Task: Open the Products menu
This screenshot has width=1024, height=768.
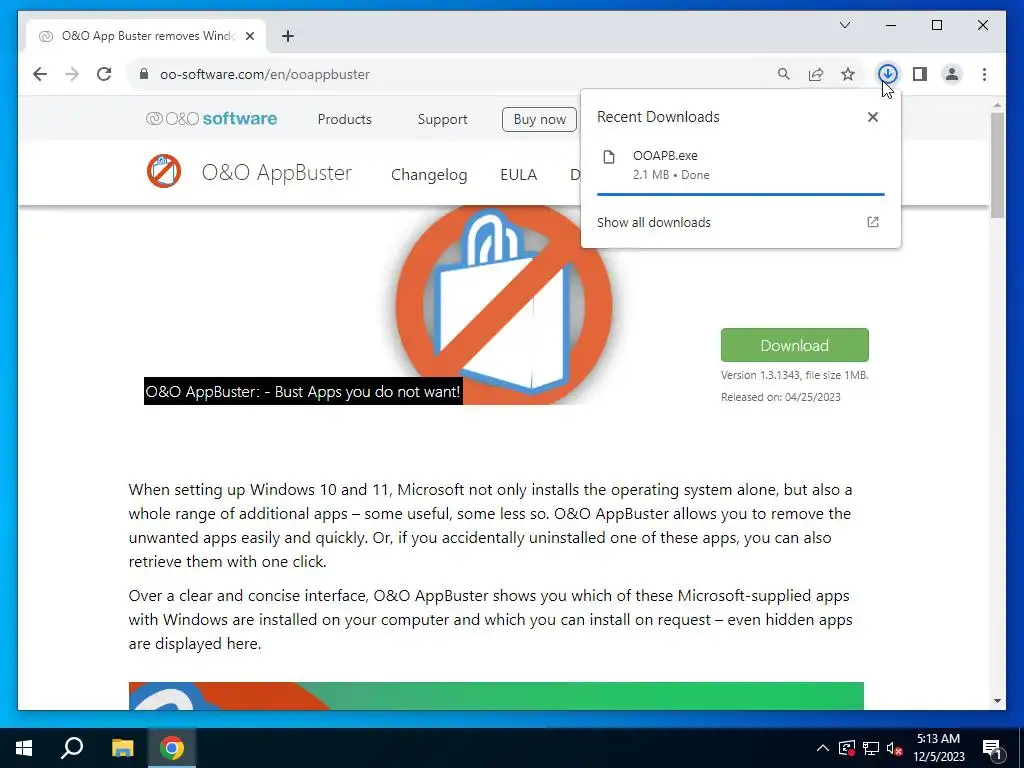Action: [344, 119]
